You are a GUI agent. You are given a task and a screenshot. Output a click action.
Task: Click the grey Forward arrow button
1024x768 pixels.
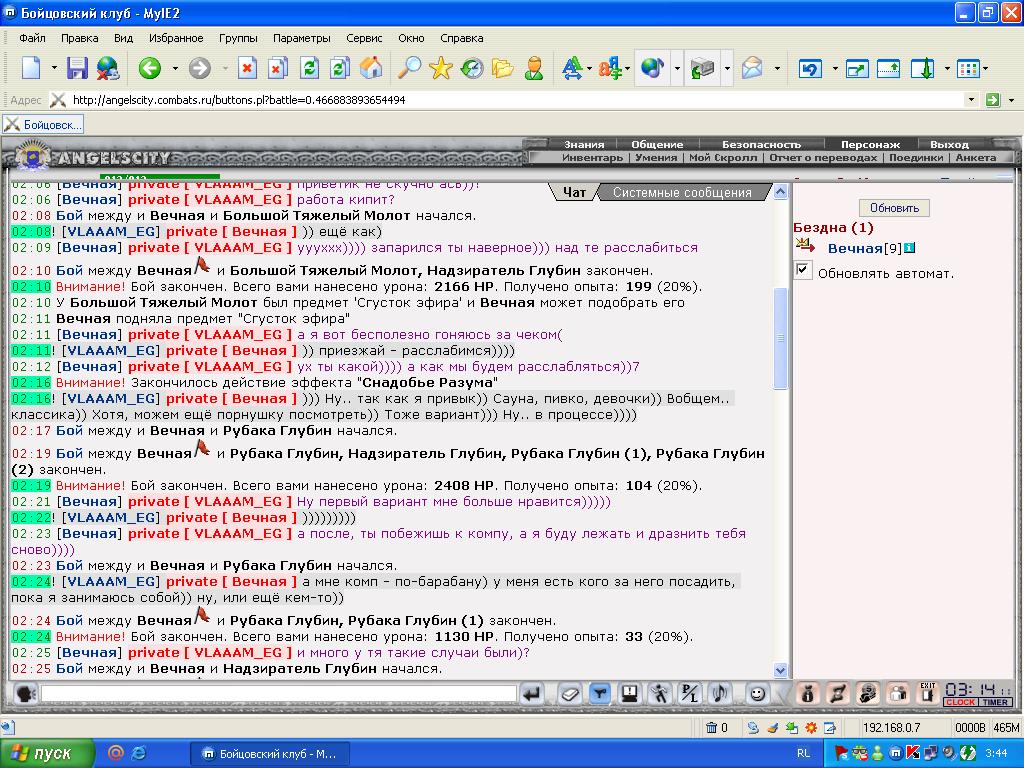(200, 67)
